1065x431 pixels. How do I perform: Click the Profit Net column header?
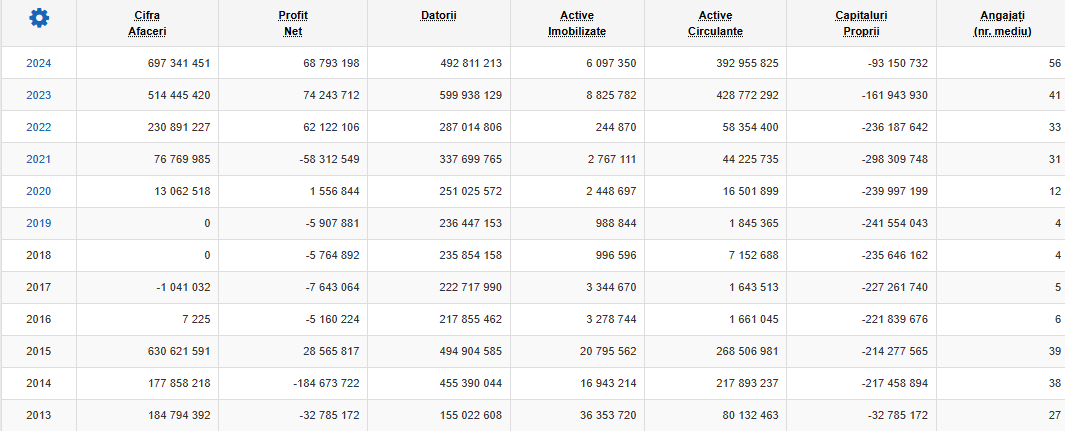pyautogui.click(x=293, y=23)
